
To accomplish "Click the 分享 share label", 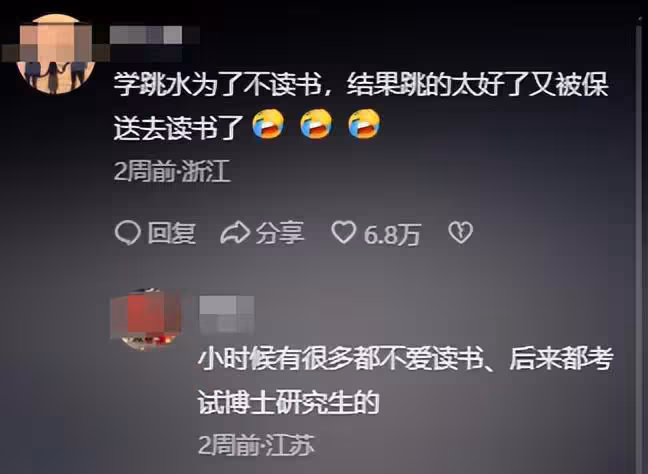I will pos(279,233).
